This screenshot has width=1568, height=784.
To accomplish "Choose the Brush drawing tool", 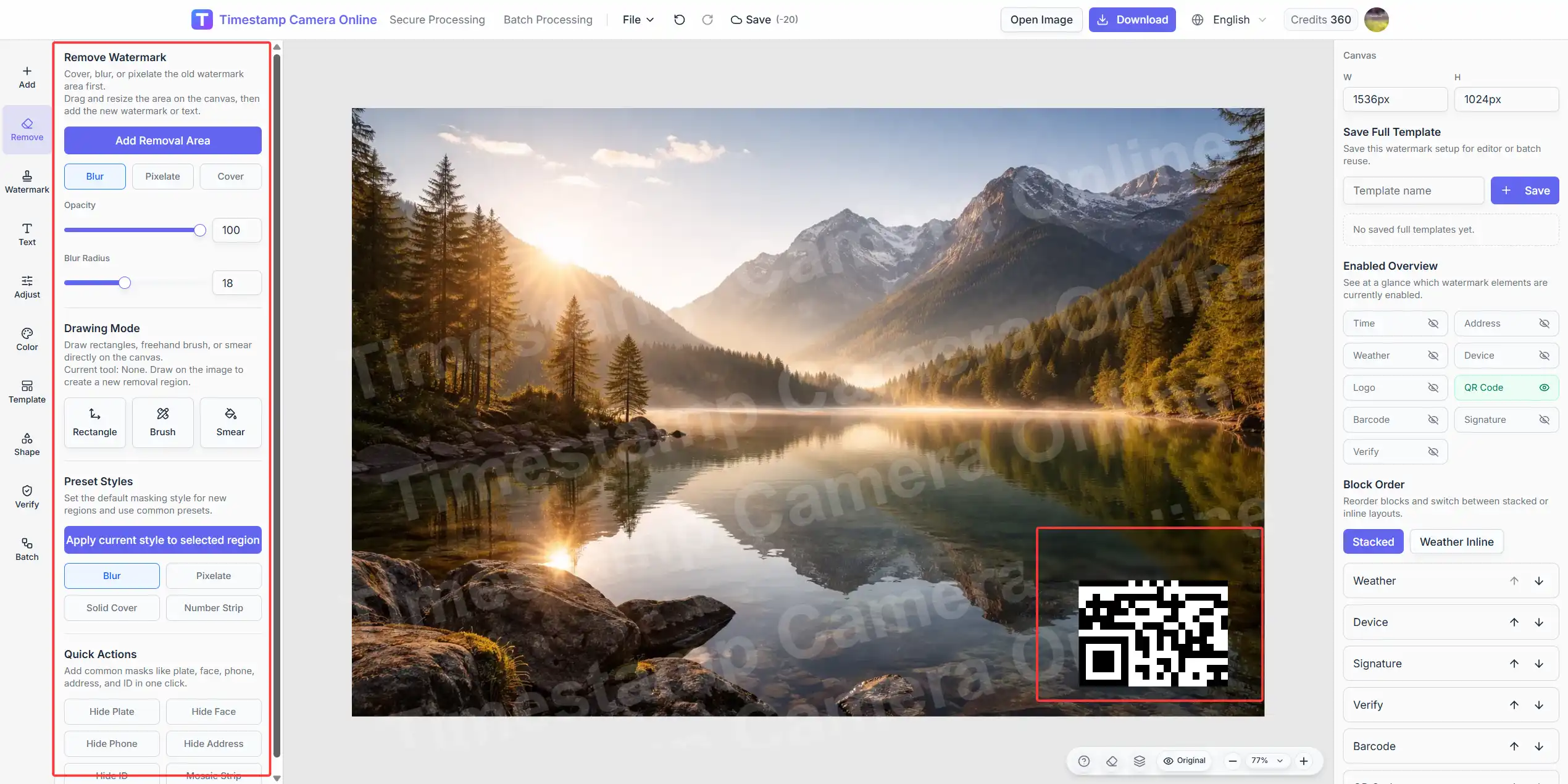I will [163, 422].
